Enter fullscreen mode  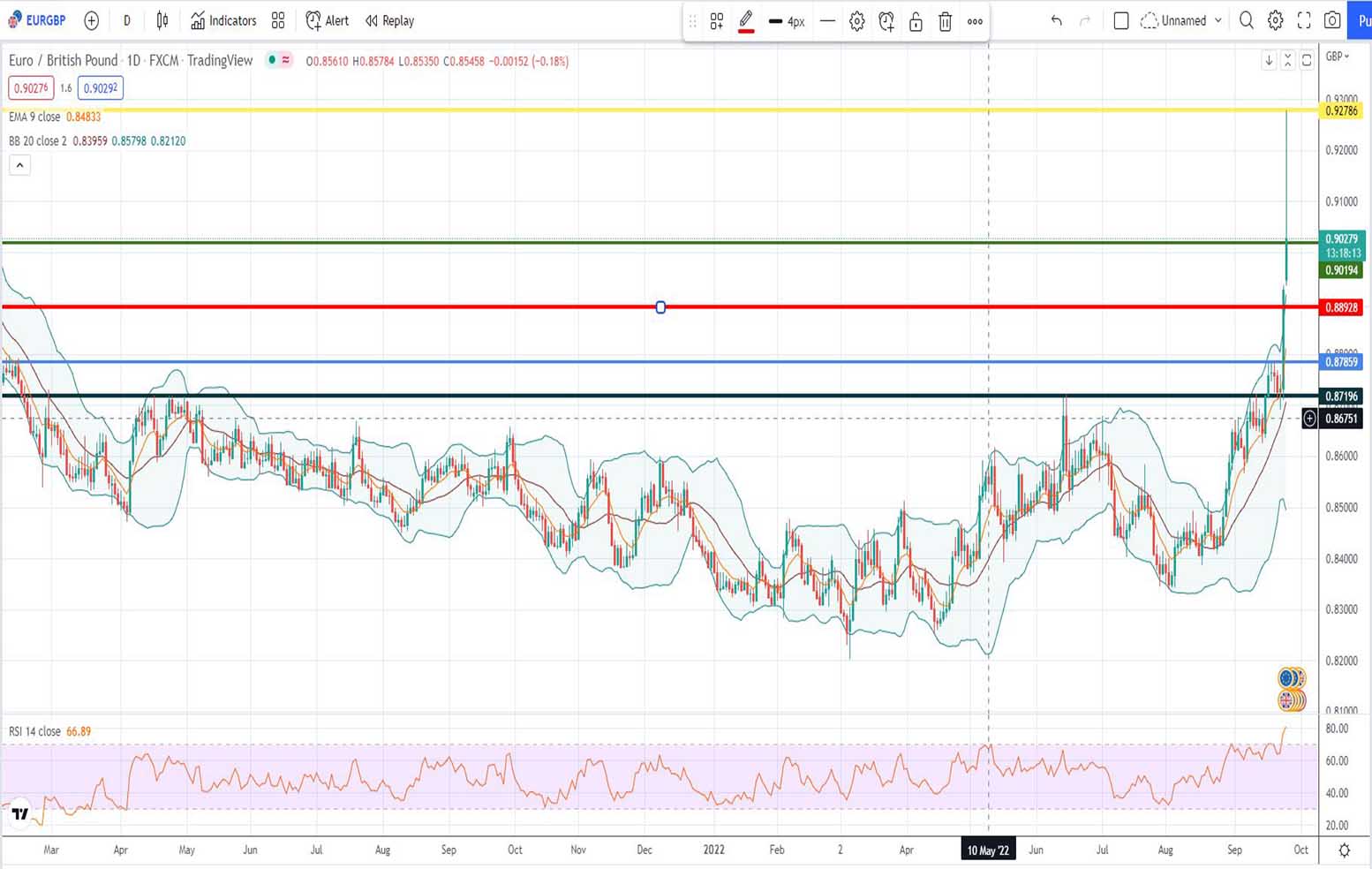coord(1304,20)
